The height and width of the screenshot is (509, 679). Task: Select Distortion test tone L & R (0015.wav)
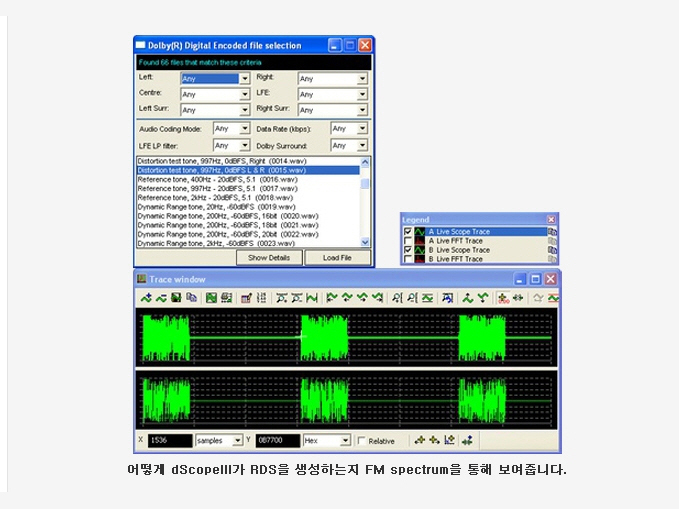(x=248, y=170)
